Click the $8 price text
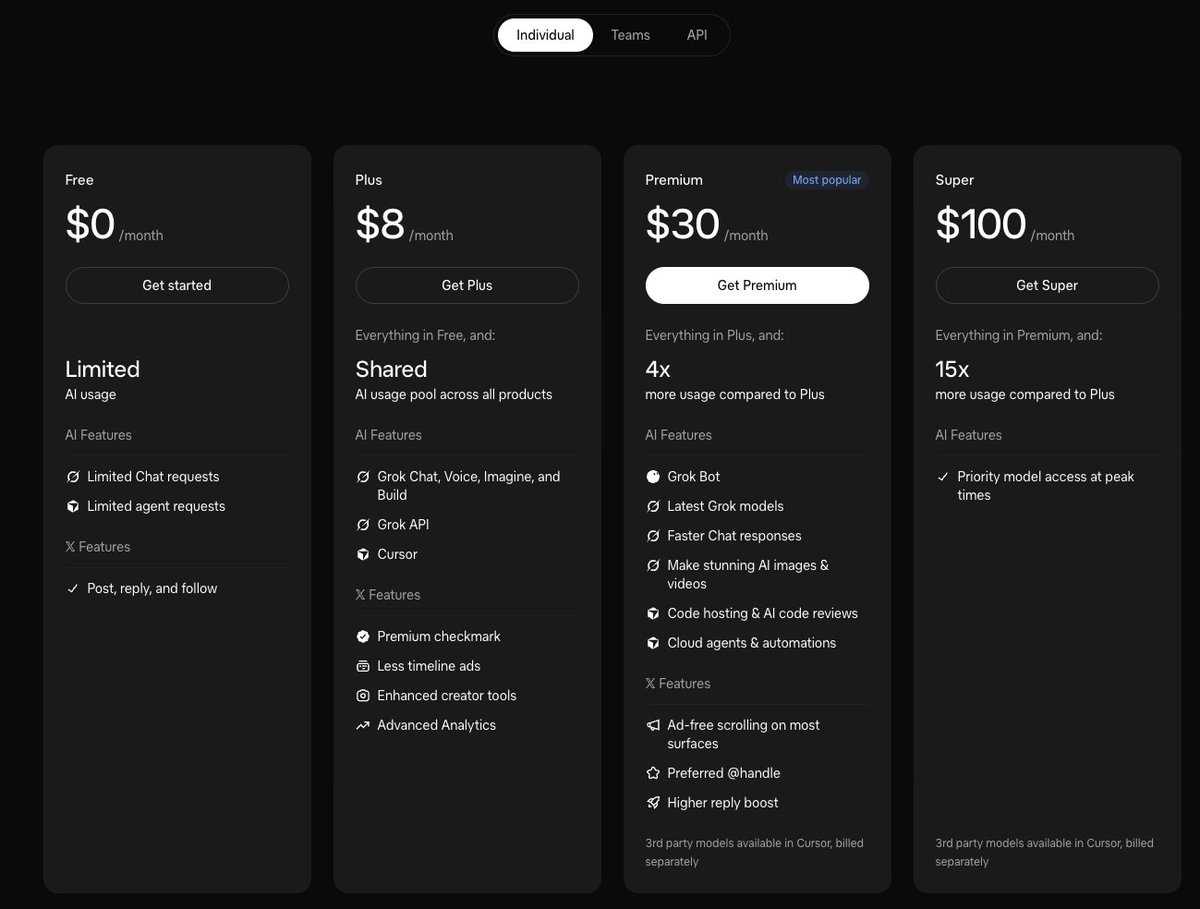This screenshot has height=909, width=1200. 380,224
